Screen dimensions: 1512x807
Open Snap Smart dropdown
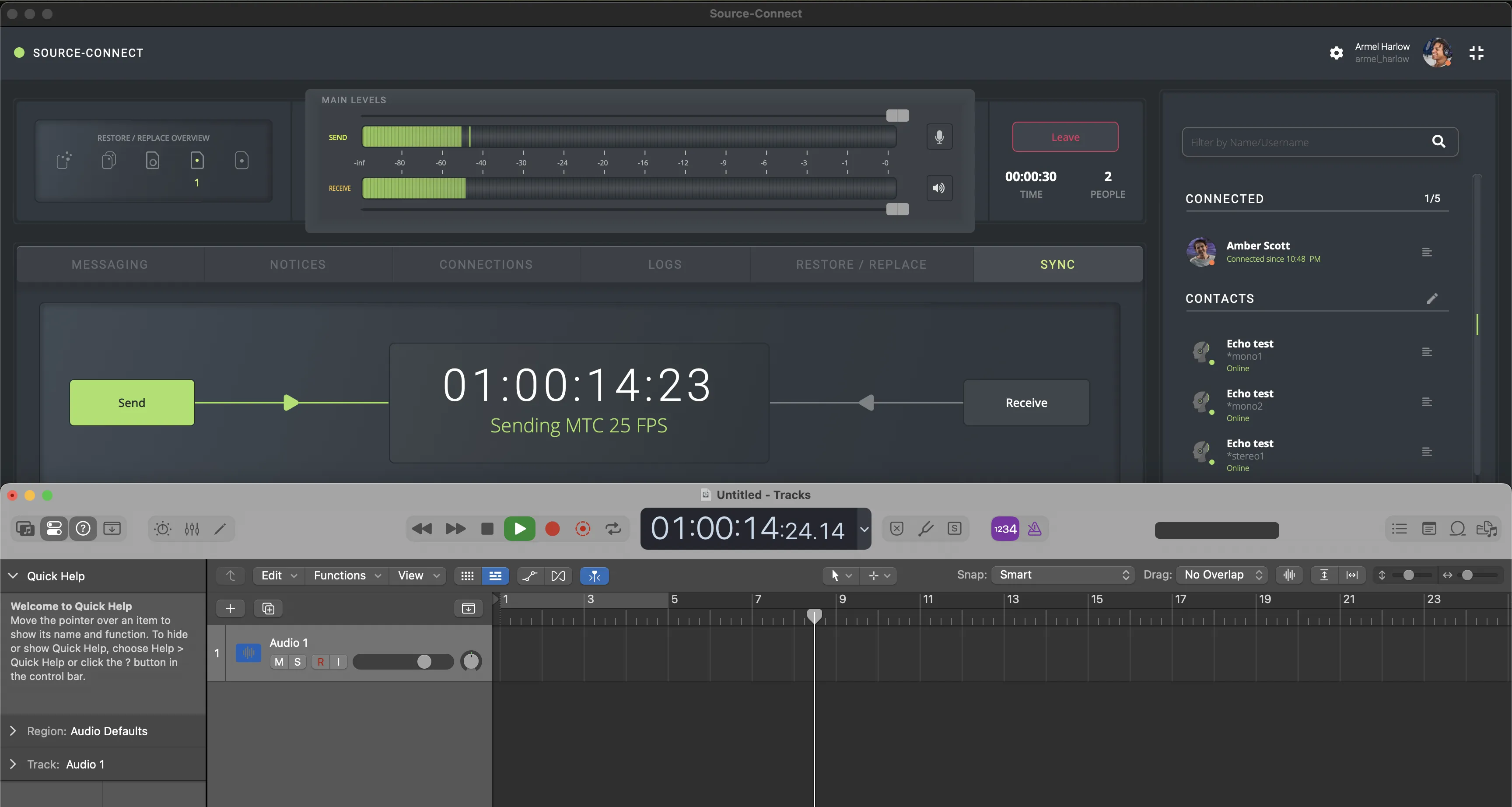(1062, 575)
